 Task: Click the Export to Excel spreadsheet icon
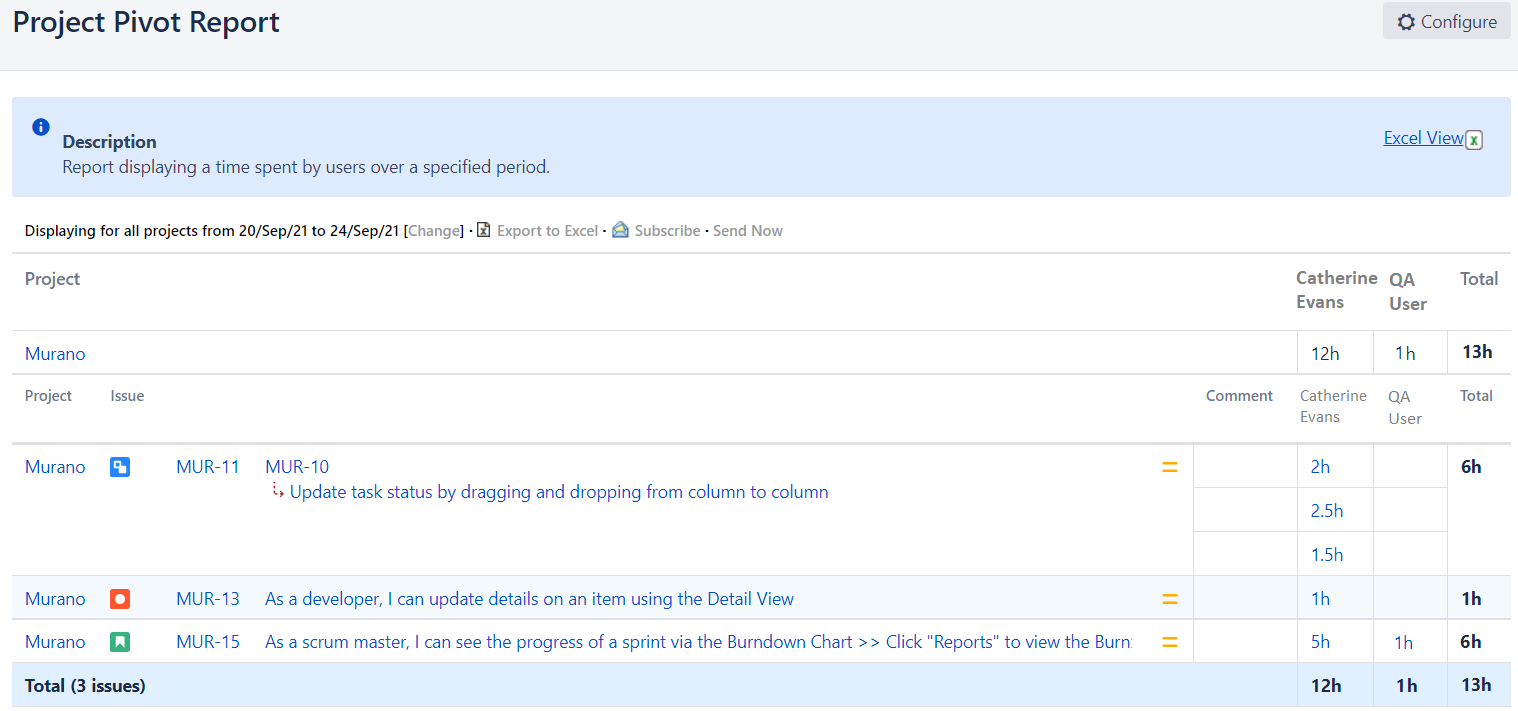point(484,231)
